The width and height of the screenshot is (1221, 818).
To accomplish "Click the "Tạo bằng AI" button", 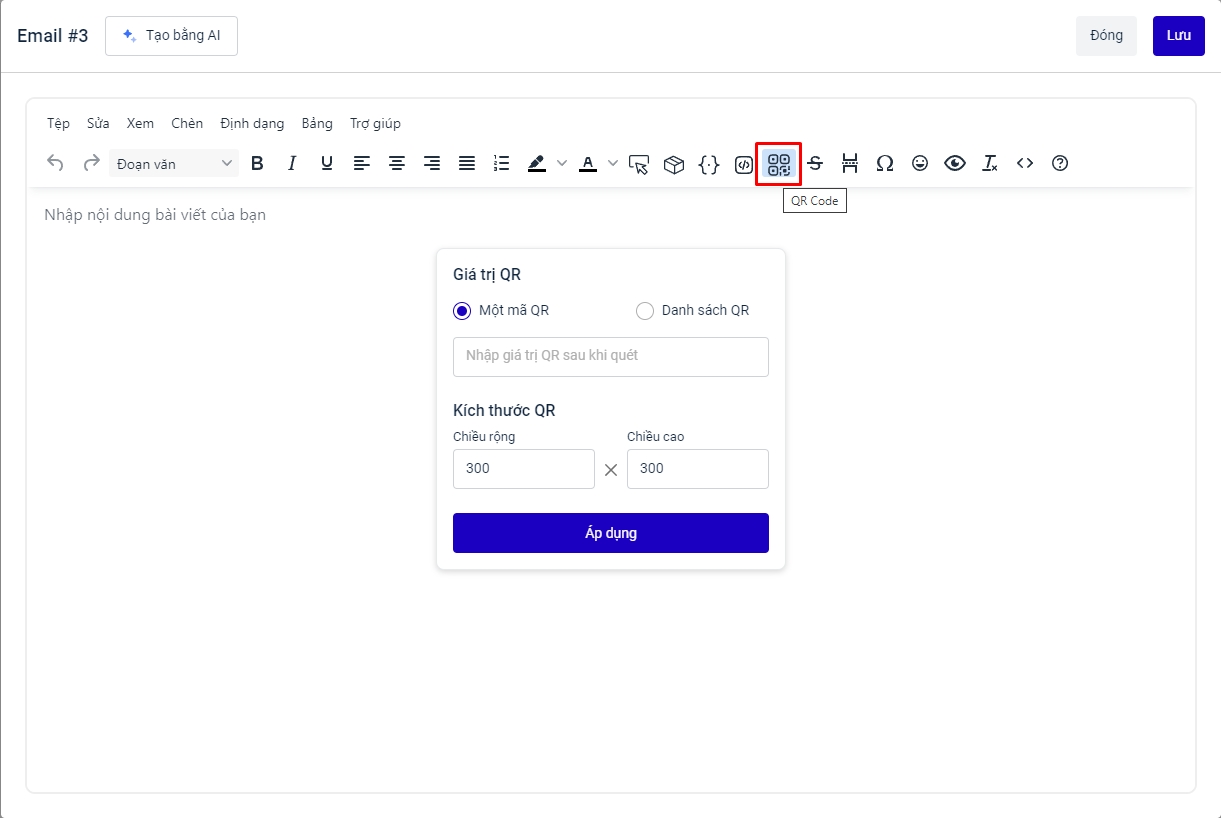I will (171, 36).
